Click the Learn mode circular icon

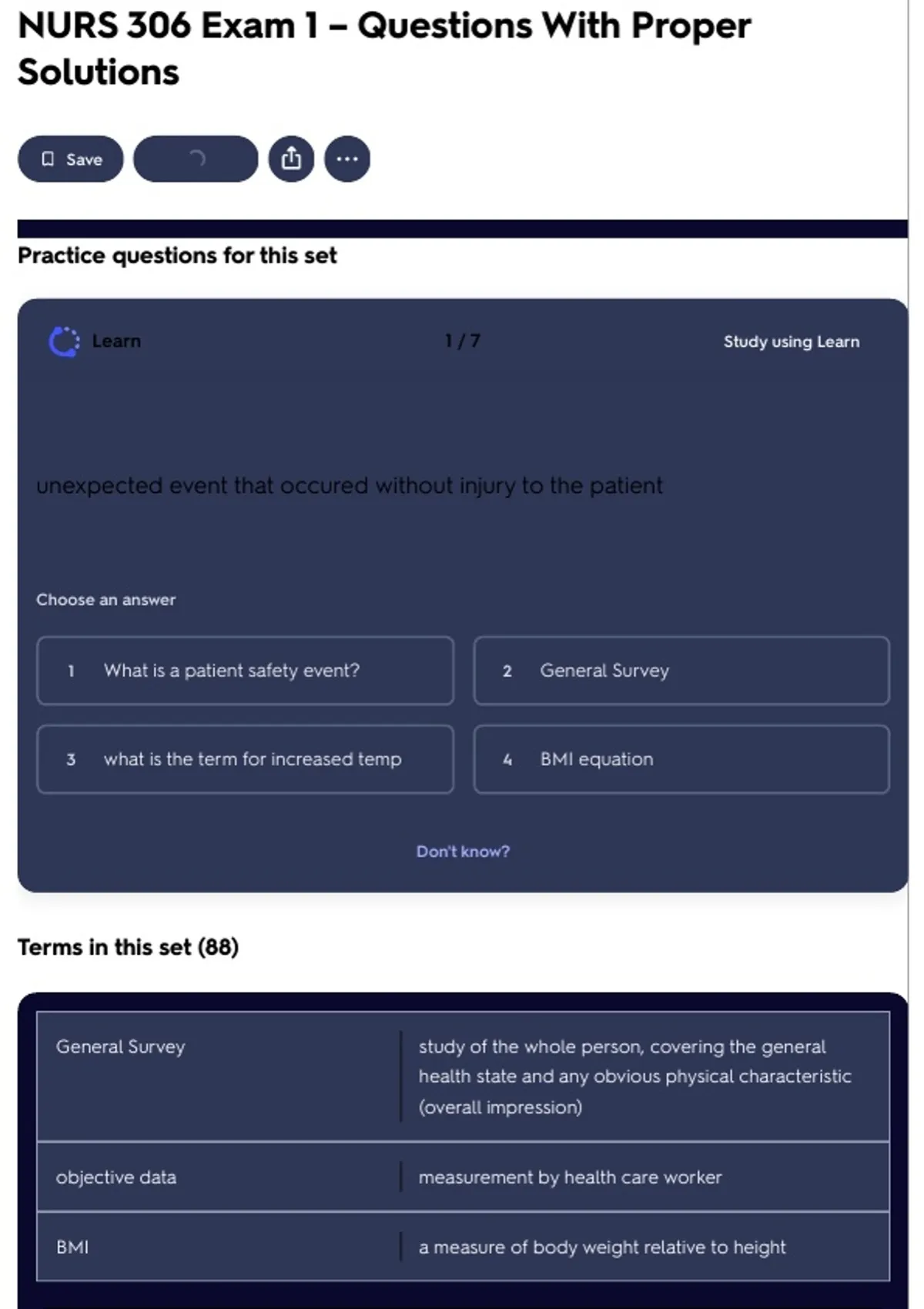64,342
